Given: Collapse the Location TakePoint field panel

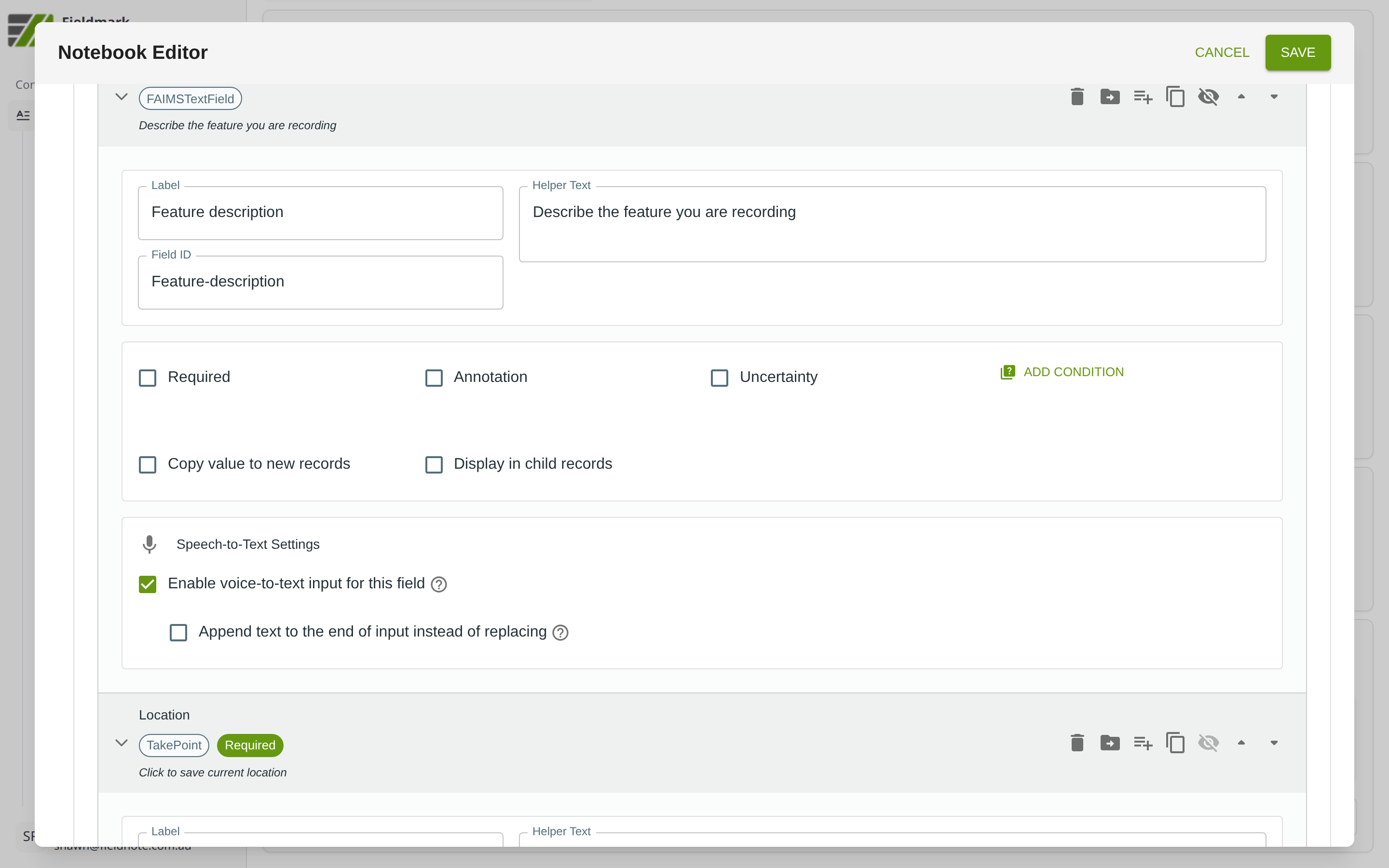Looking at the screenshot, I should tap(121, 743).
